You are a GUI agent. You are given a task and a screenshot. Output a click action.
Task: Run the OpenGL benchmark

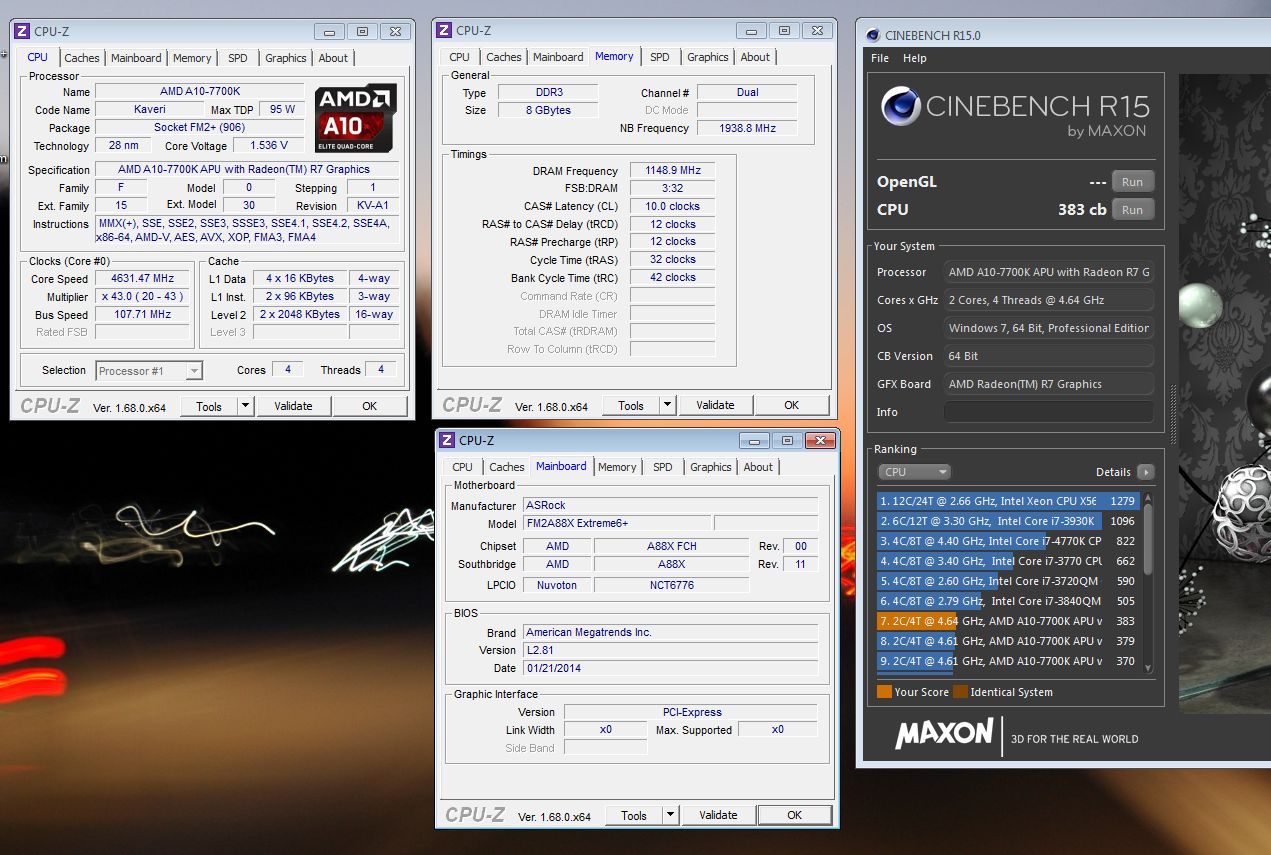point(1132,182)
